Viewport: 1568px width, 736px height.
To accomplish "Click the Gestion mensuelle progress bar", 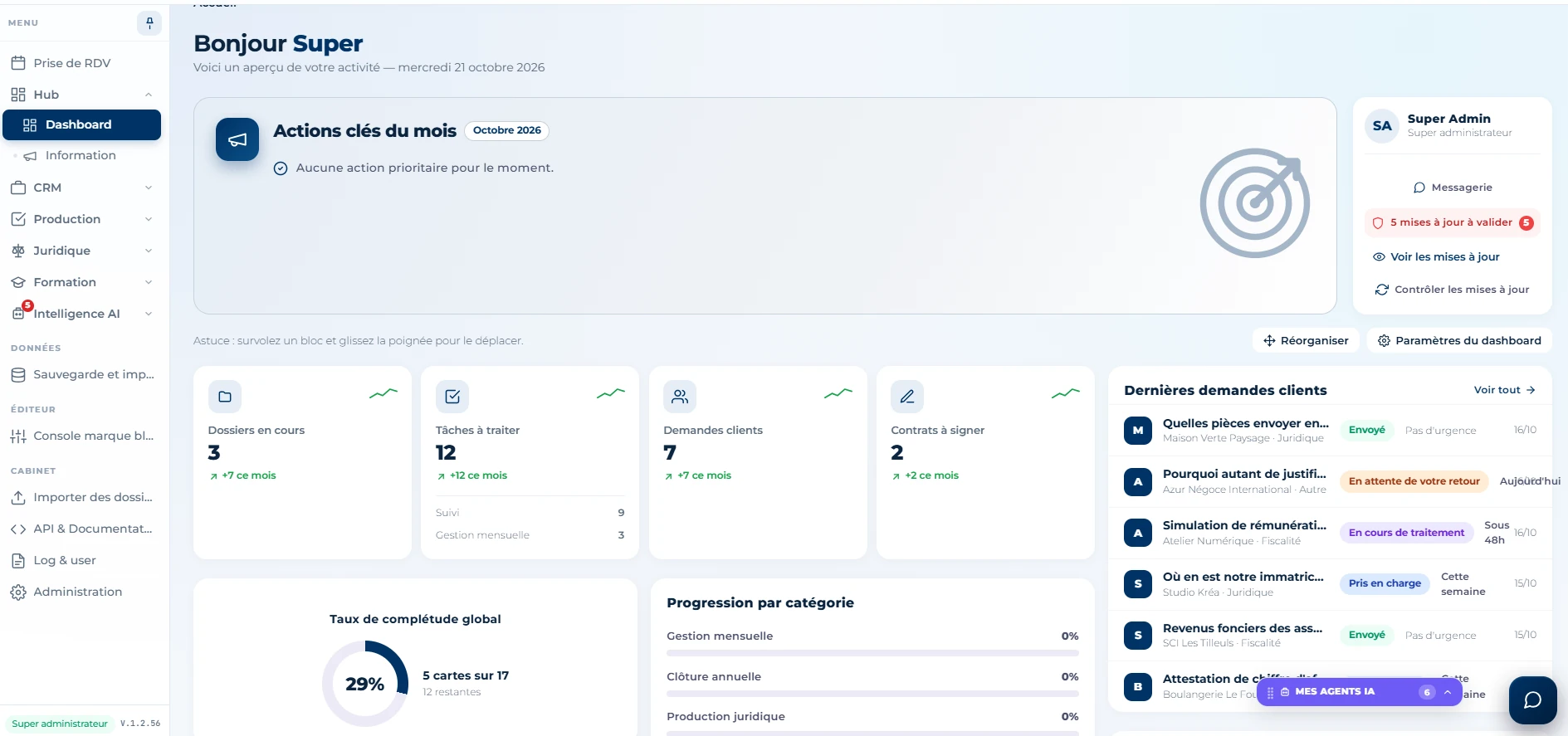I will 872,653.
